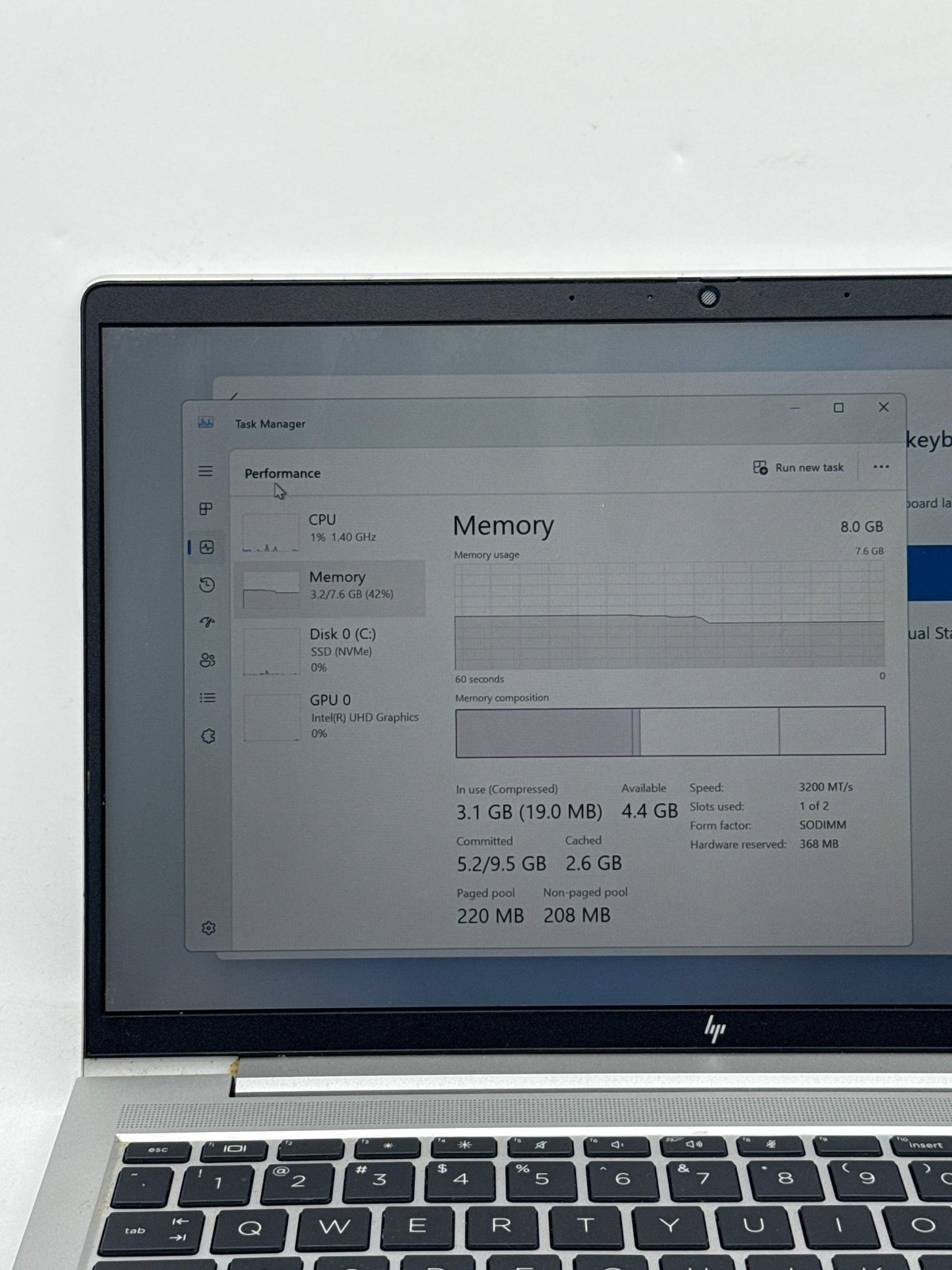The image size is (952, 1270).
Task: Open the Startup apps icon in sidebar
Action: (207, 622)
